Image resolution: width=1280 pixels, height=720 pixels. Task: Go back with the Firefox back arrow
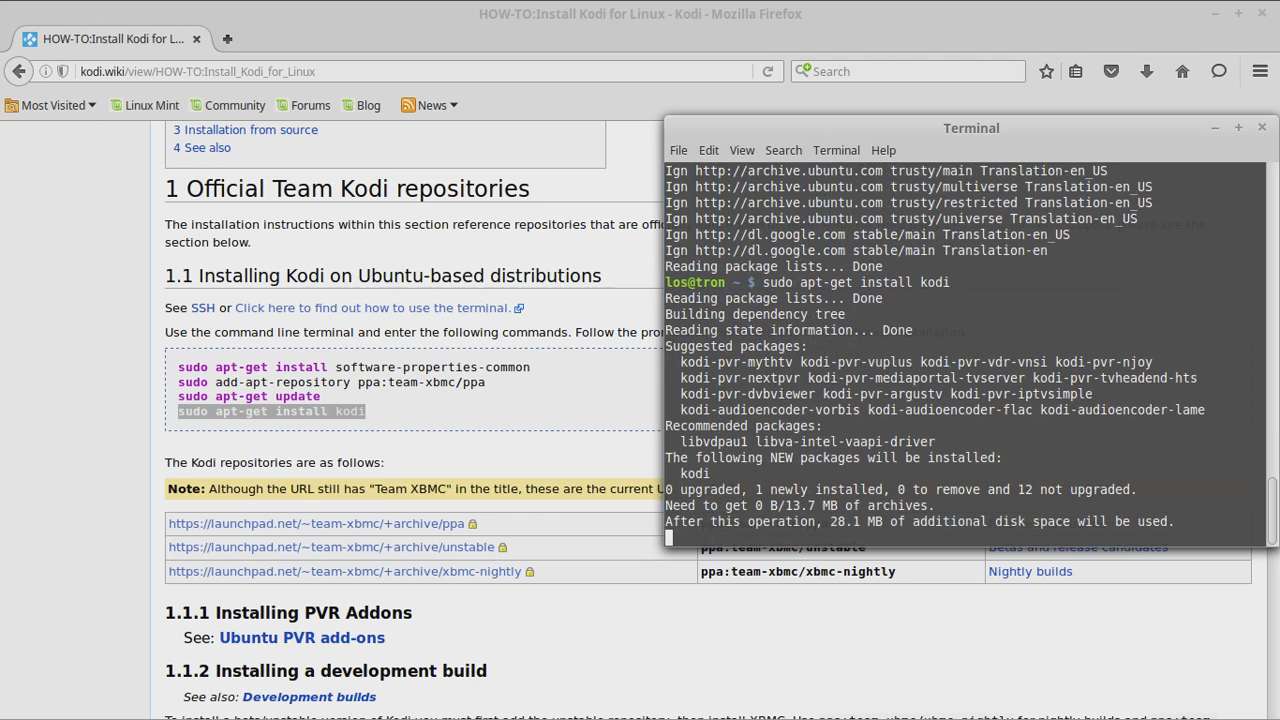point(18,71)
